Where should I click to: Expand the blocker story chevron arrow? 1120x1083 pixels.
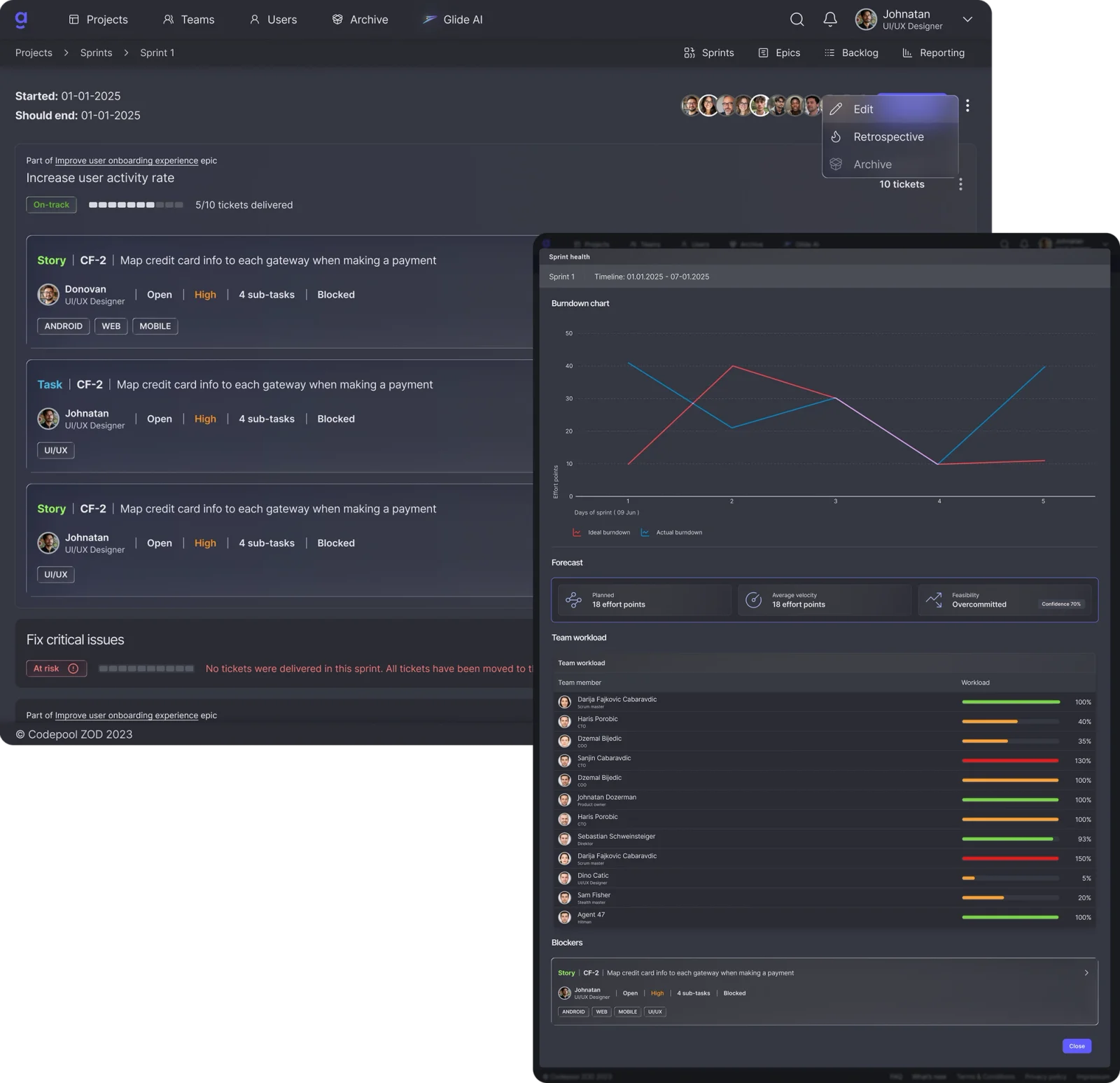coord(1086,973)
